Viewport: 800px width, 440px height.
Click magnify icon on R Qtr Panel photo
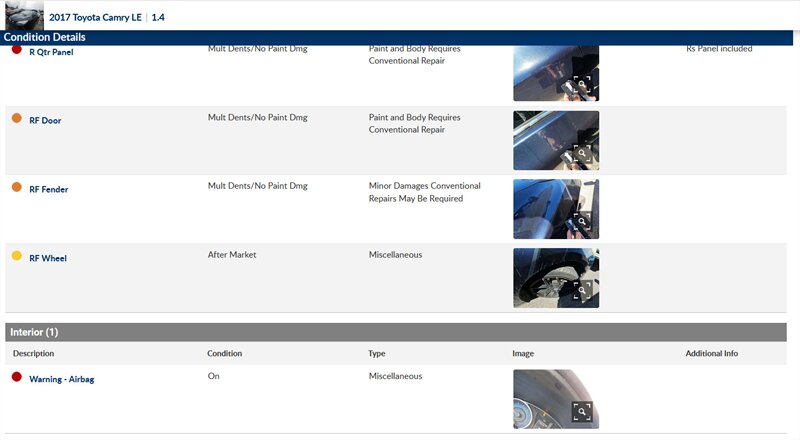(582, 85)
